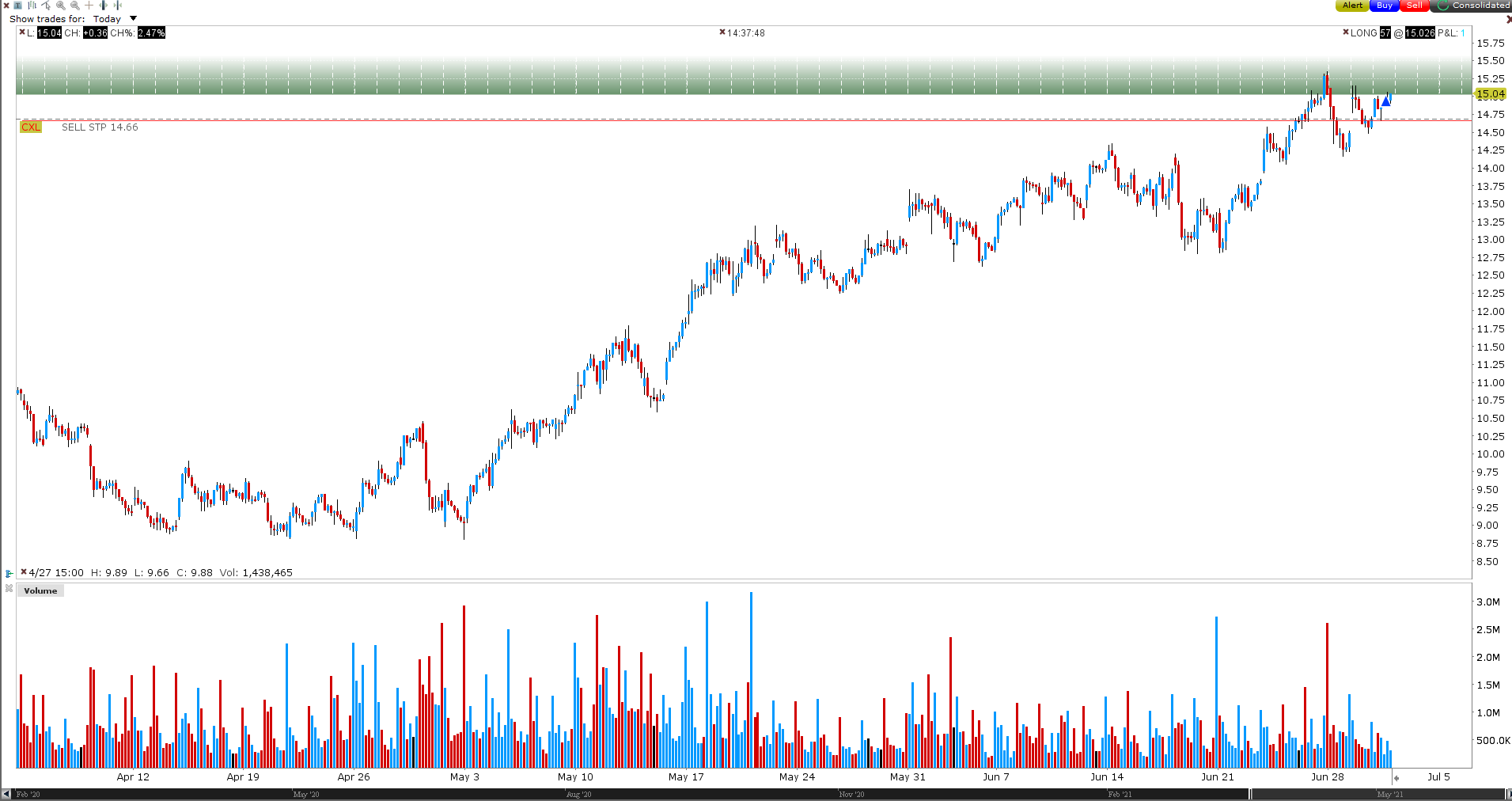Dismiss the 14:37:48 time label
The height and width of the screenshot is (801, 1512).
click(722, 32)
